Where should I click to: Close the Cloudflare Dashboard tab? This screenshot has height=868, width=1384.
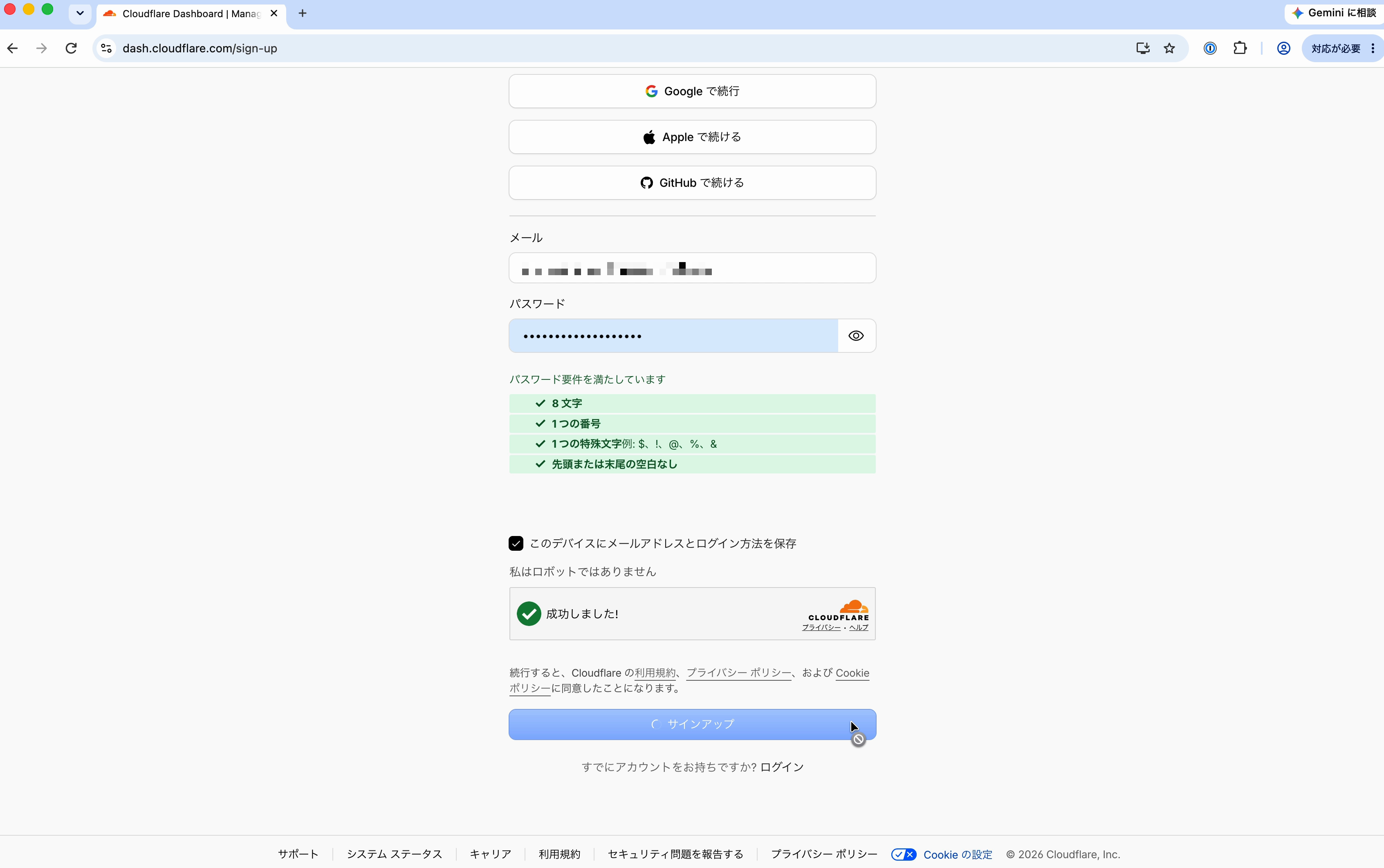[274, 13]
